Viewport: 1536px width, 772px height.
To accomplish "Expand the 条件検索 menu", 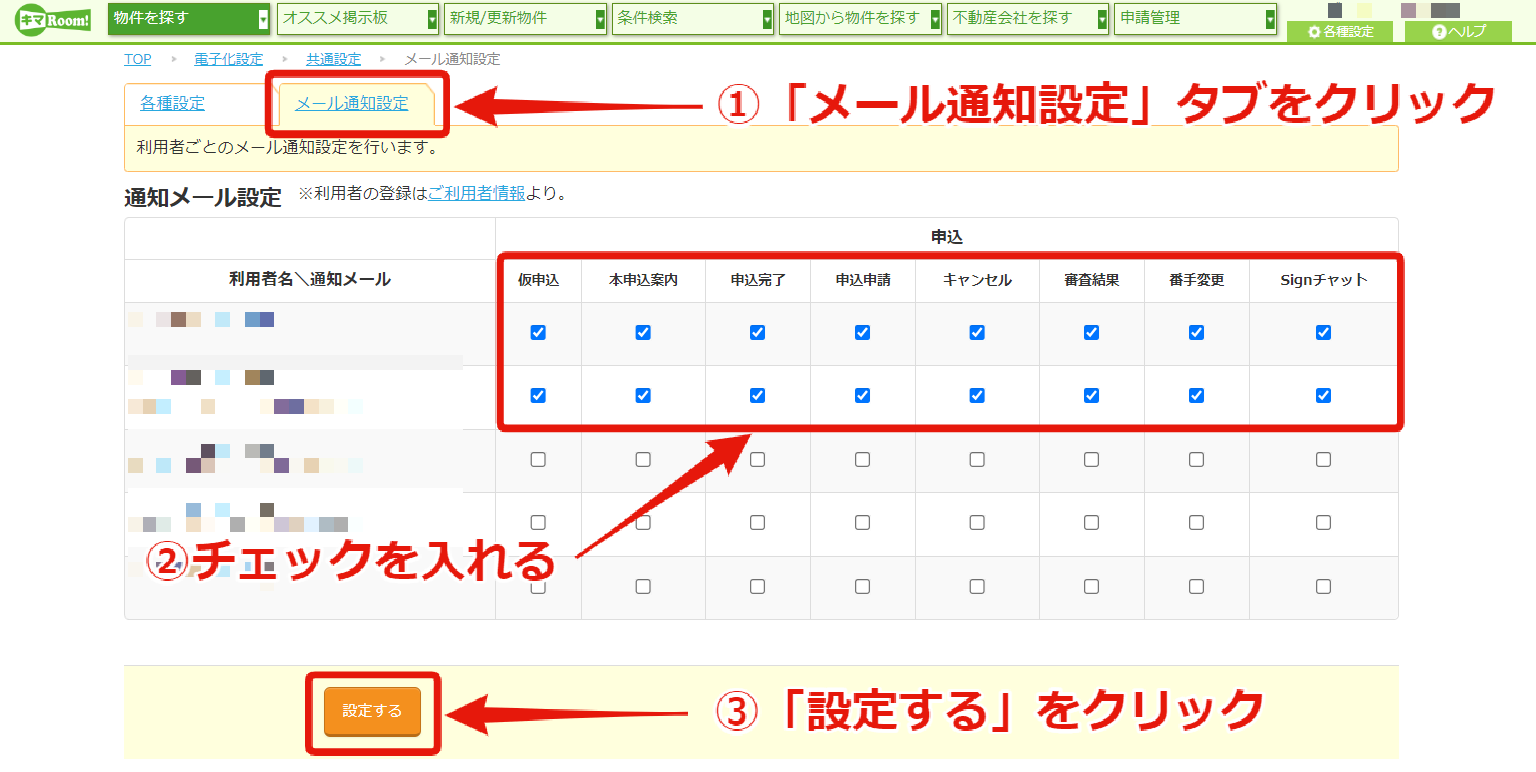I will (692, 18).
